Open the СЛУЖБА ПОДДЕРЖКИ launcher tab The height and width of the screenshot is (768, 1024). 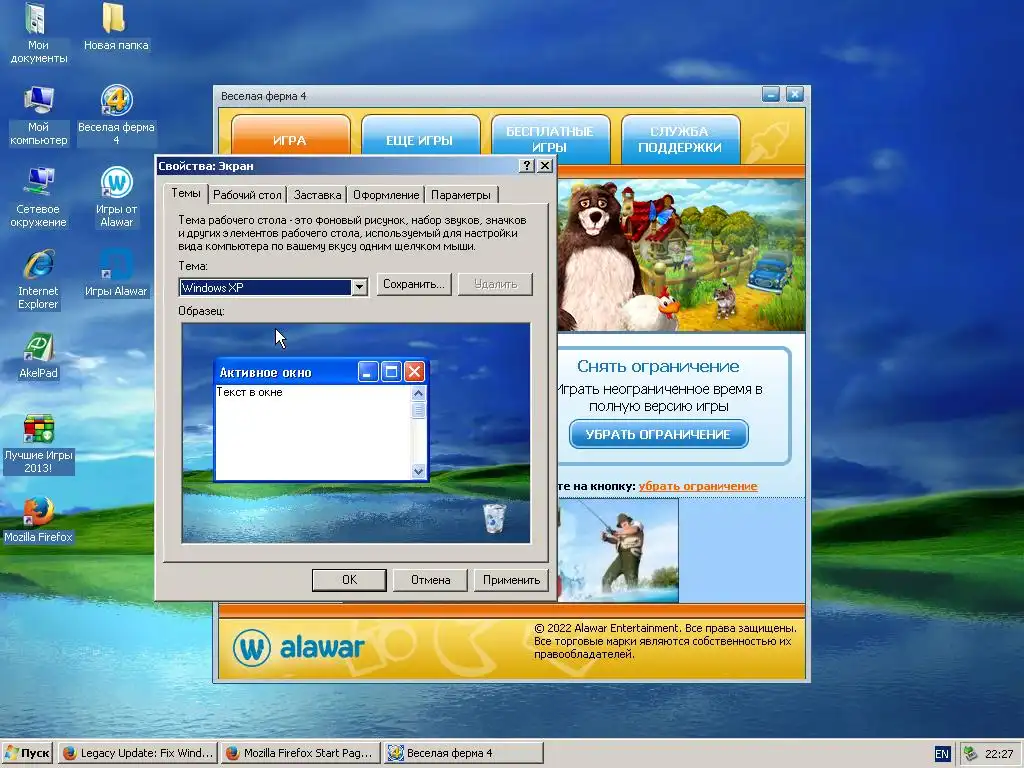click(x=679, y=139)
